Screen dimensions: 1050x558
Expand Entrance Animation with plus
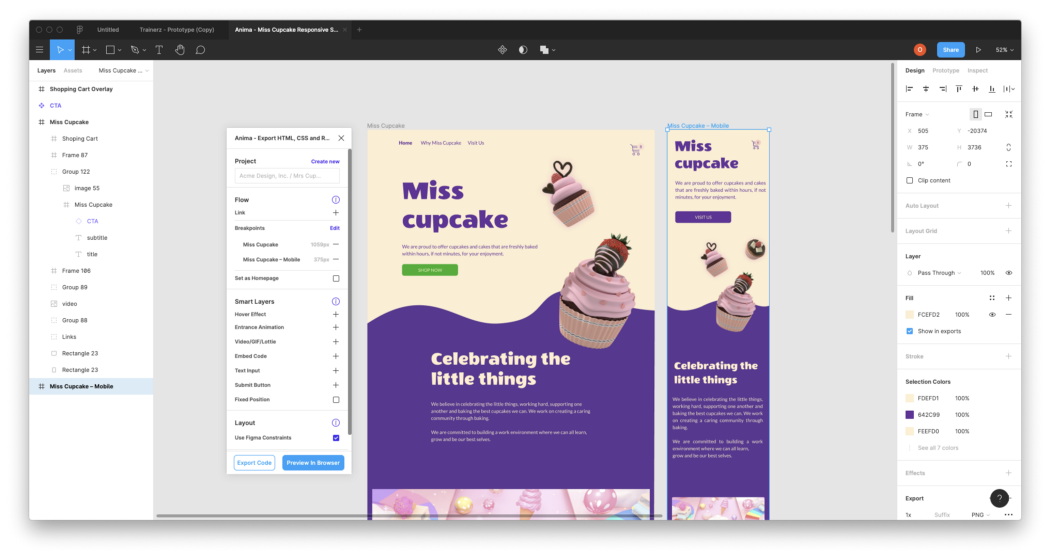(335, 328)
